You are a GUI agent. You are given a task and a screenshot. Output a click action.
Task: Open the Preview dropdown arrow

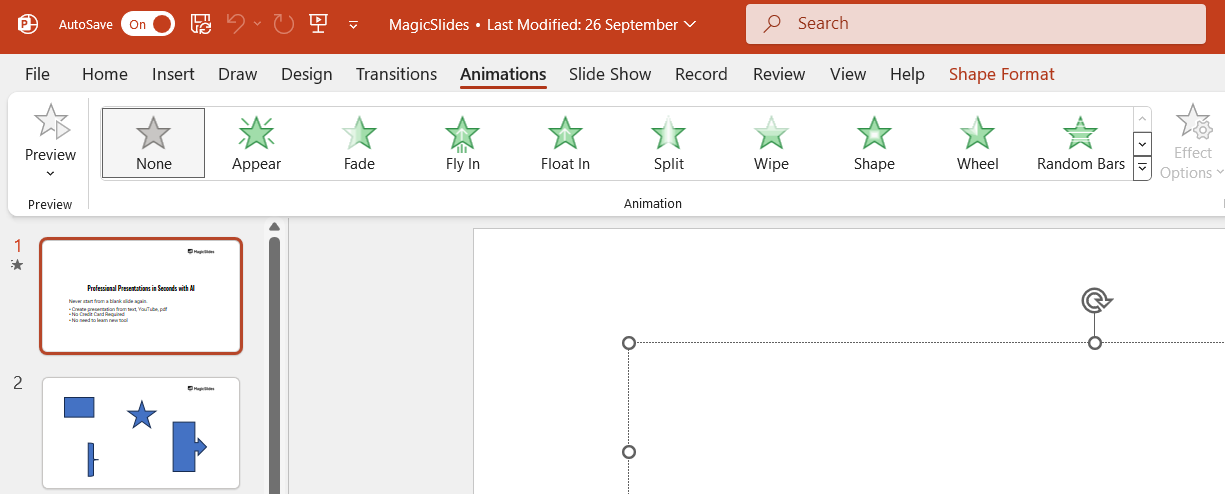[x=50, y=173]
